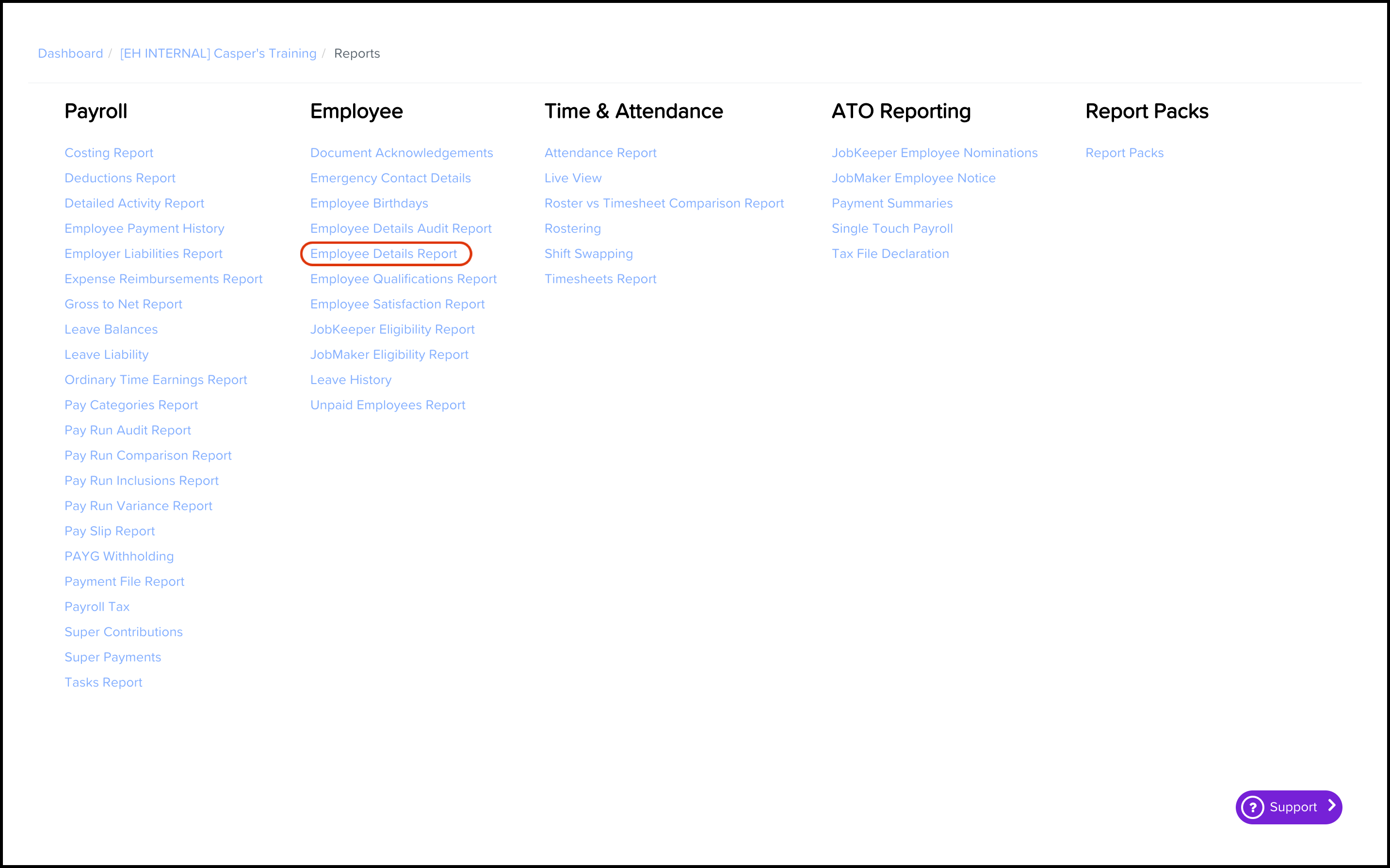View Document Acknowledgements report
Image resolution: width=1390 pixels, height=868 pixels.
(x=401, y=152)
